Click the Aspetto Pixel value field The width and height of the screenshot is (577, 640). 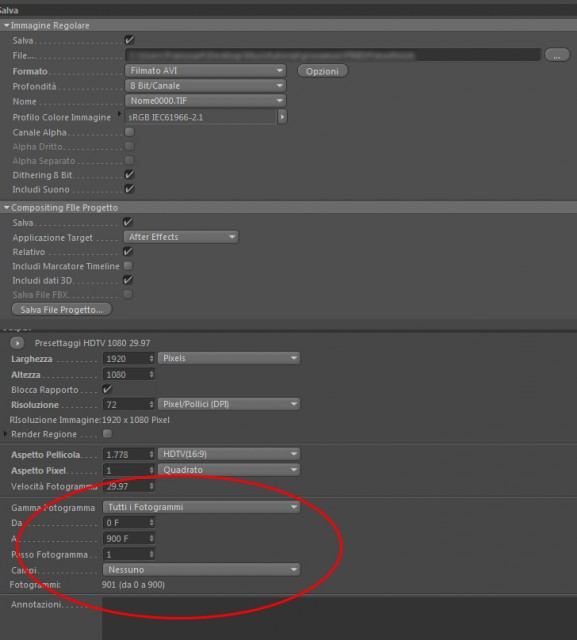tap(126, 470)
